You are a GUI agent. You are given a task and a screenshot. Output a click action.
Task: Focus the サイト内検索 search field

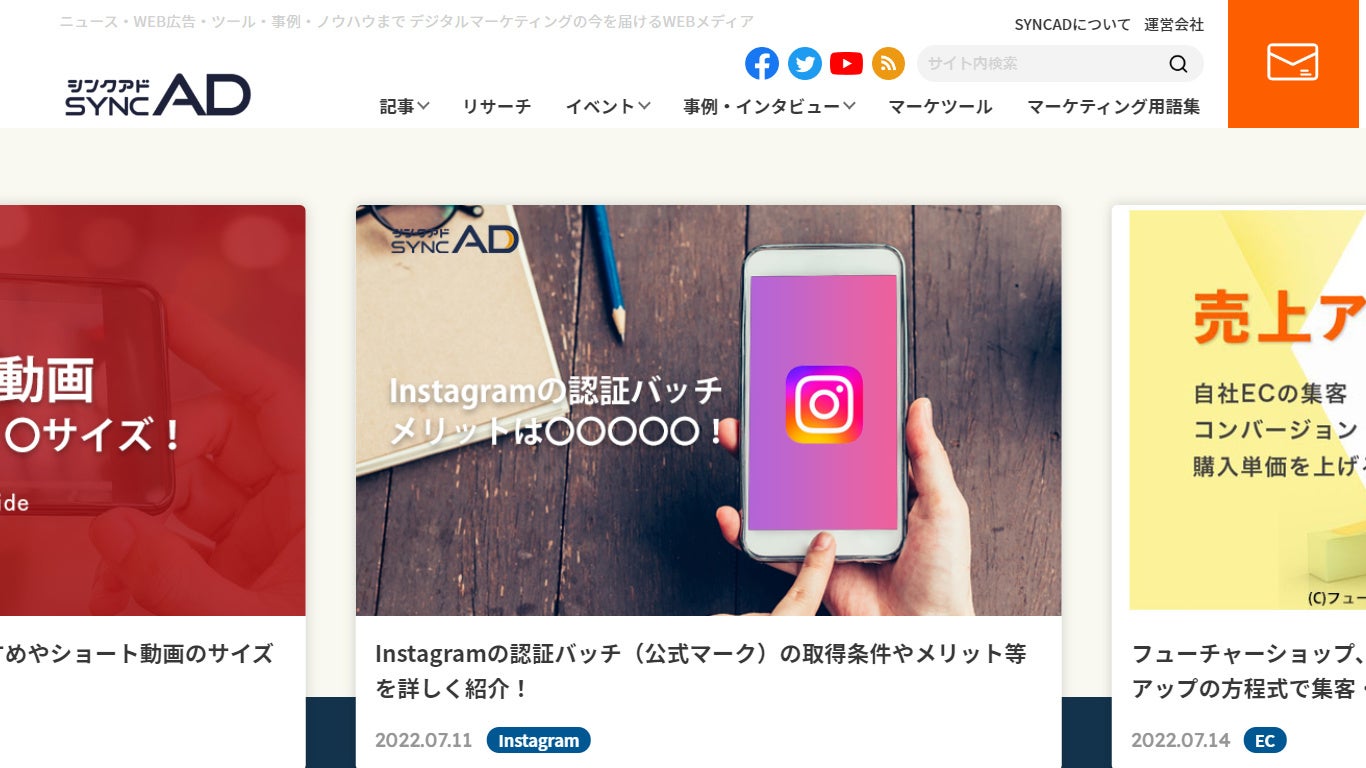click(x=1040, y=64)
